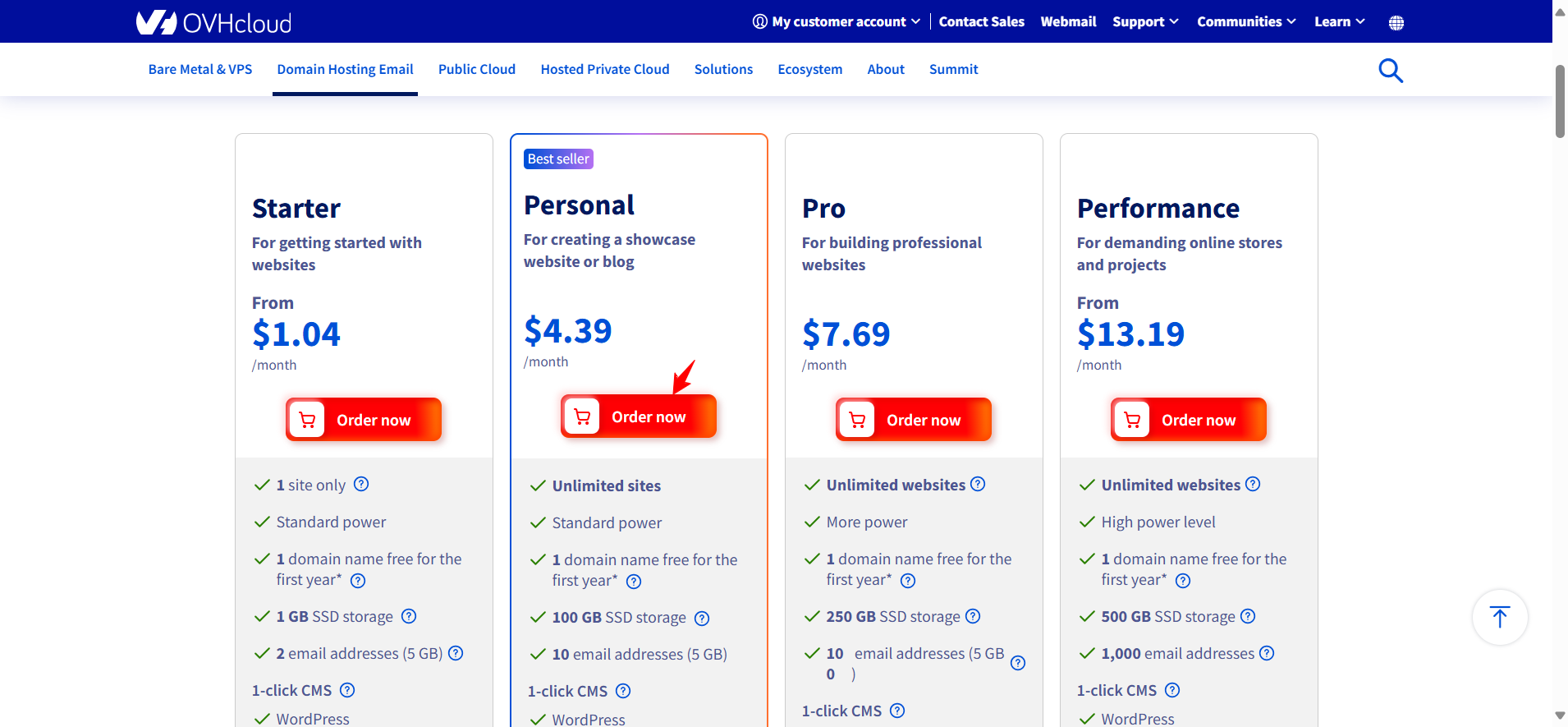Open the 'Public Cloud' menu tab

point(477,70)
